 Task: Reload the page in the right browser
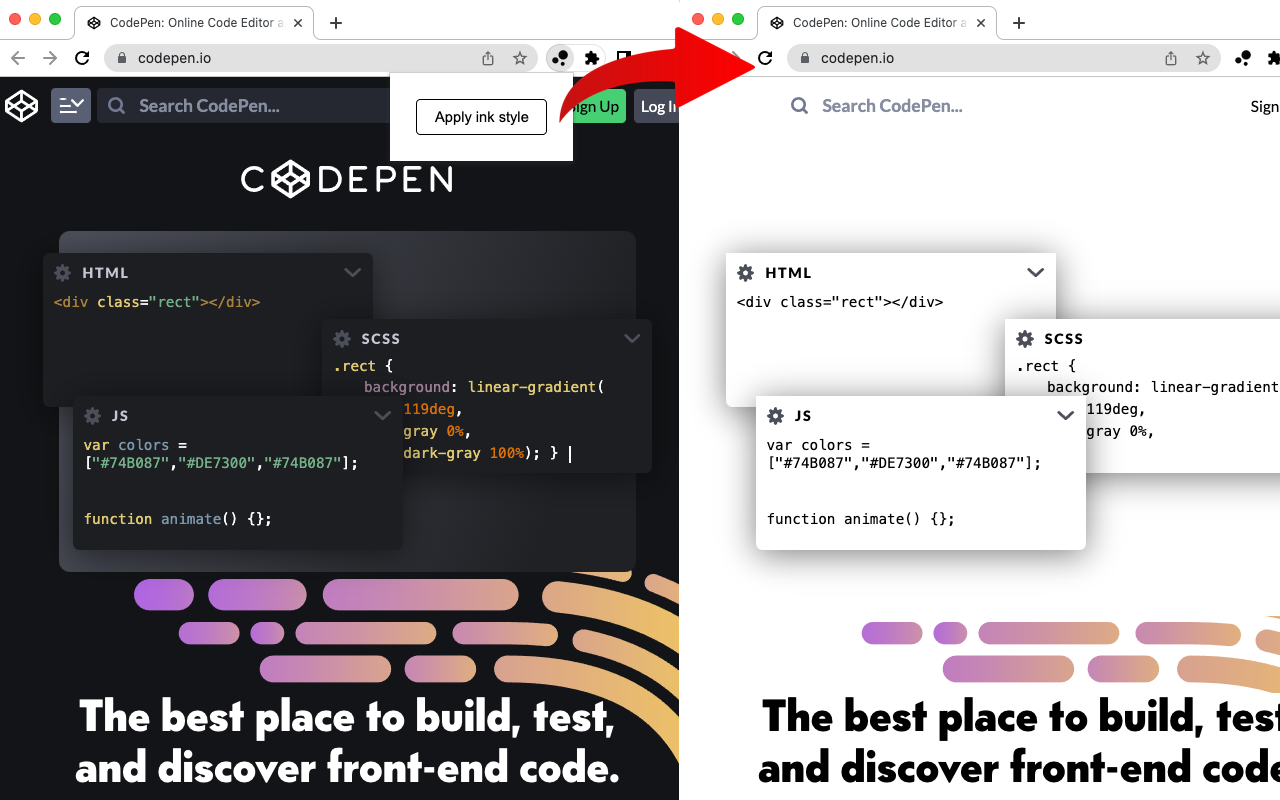pos(765,58)
